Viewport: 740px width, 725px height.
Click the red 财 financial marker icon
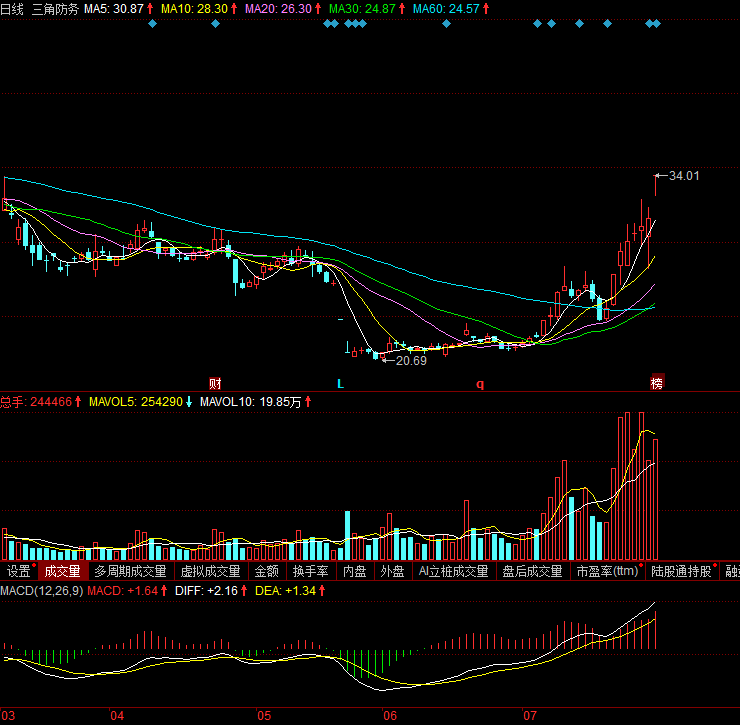tap(215, 383)
